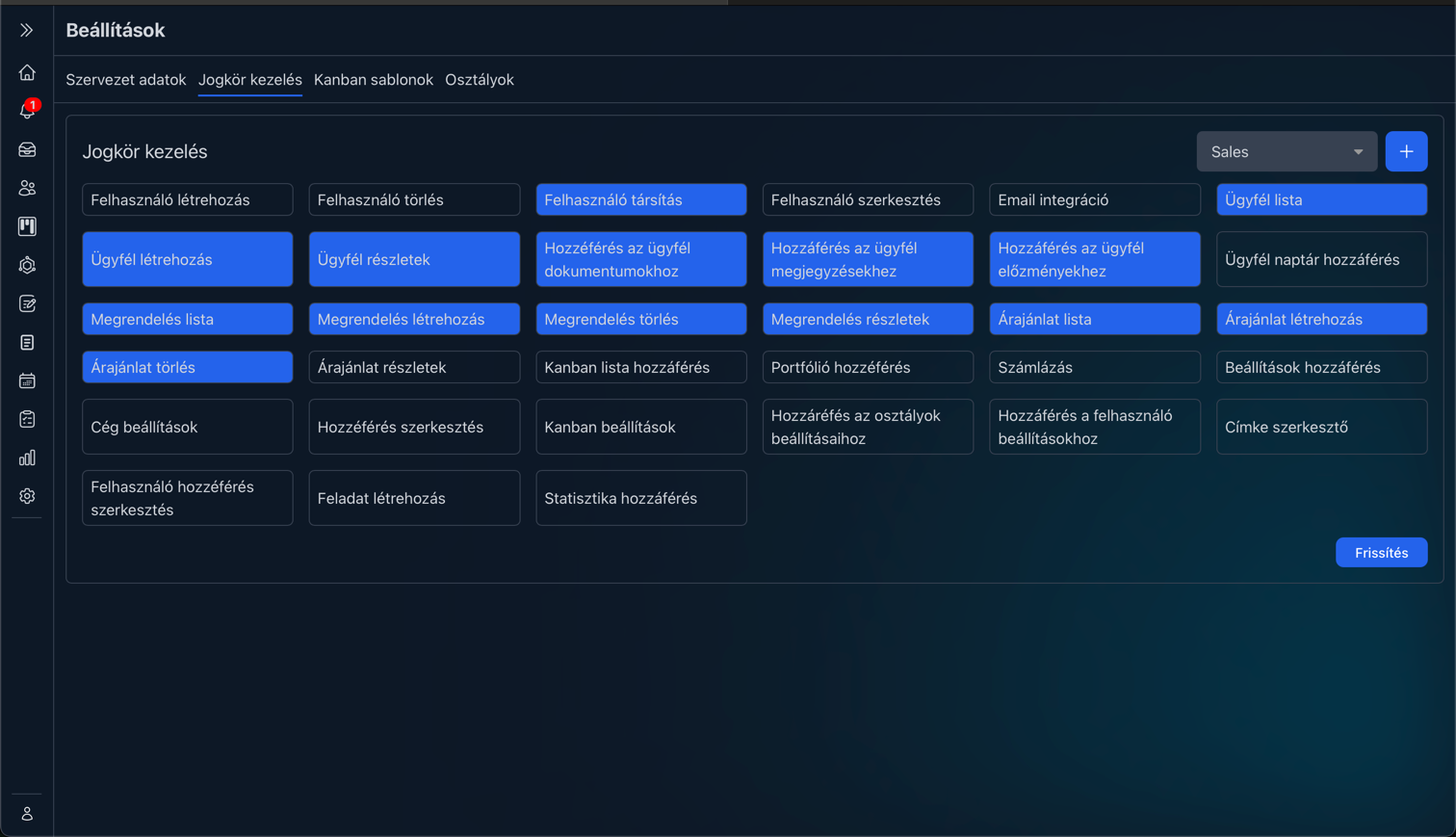Open notifications bell with red badge
This screenshot has height=837, width=1456.
[x=27, y=111]
